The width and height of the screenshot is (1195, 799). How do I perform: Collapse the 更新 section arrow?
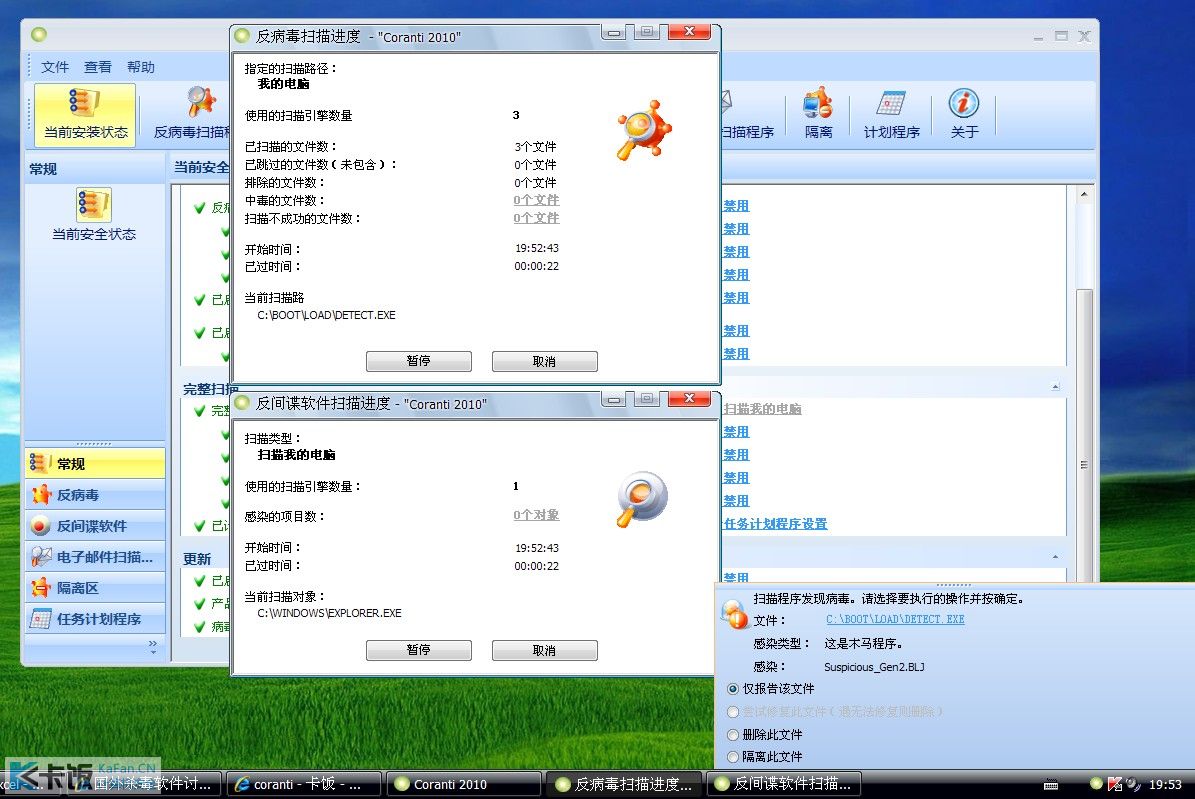point(1056,557)
